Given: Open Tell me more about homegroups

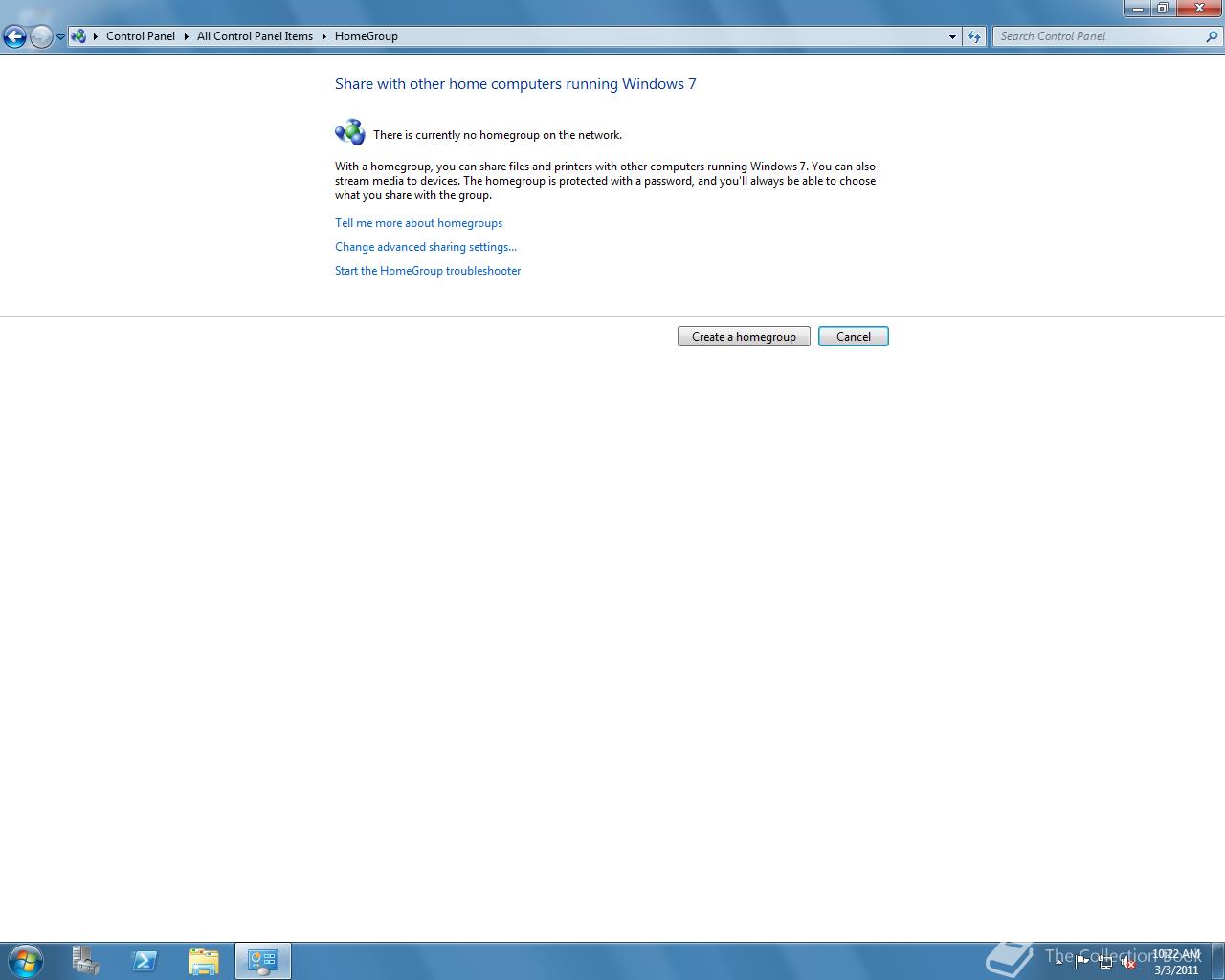Looking at the screenshot, I should click(418, 223).
